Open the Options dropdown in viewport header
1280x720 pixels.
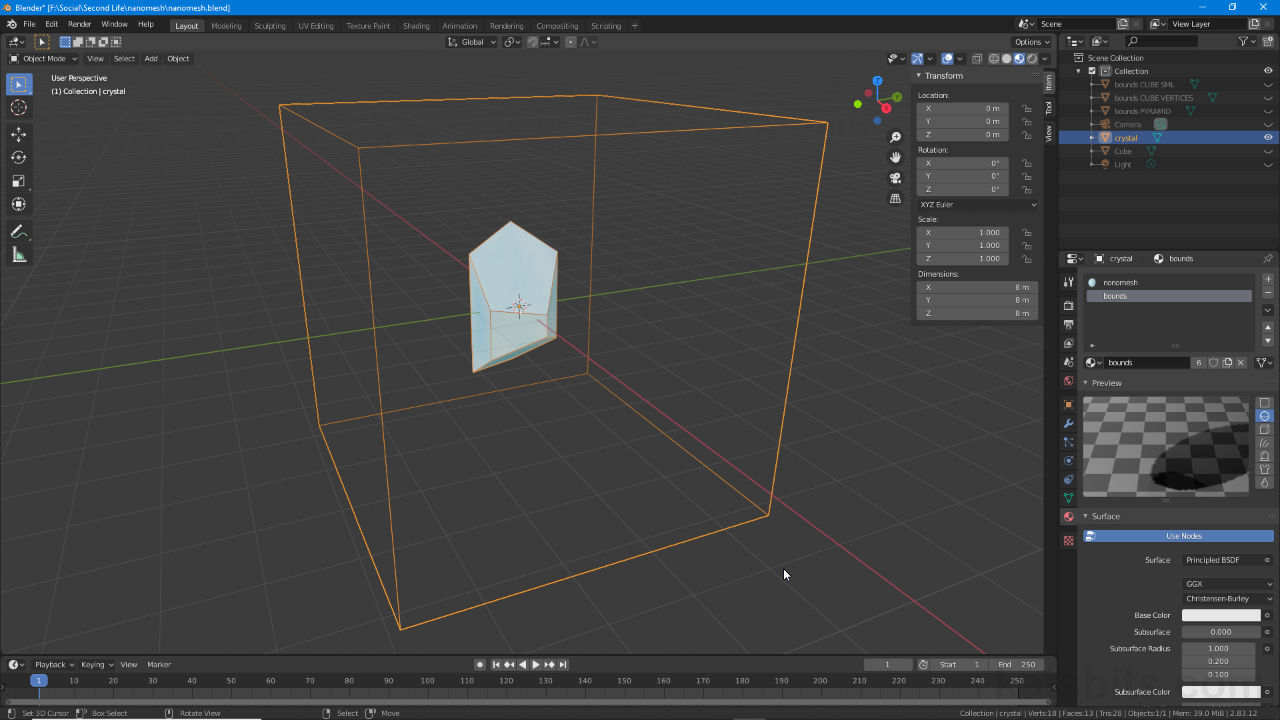pyautogui.click(x=1031, y=42)
